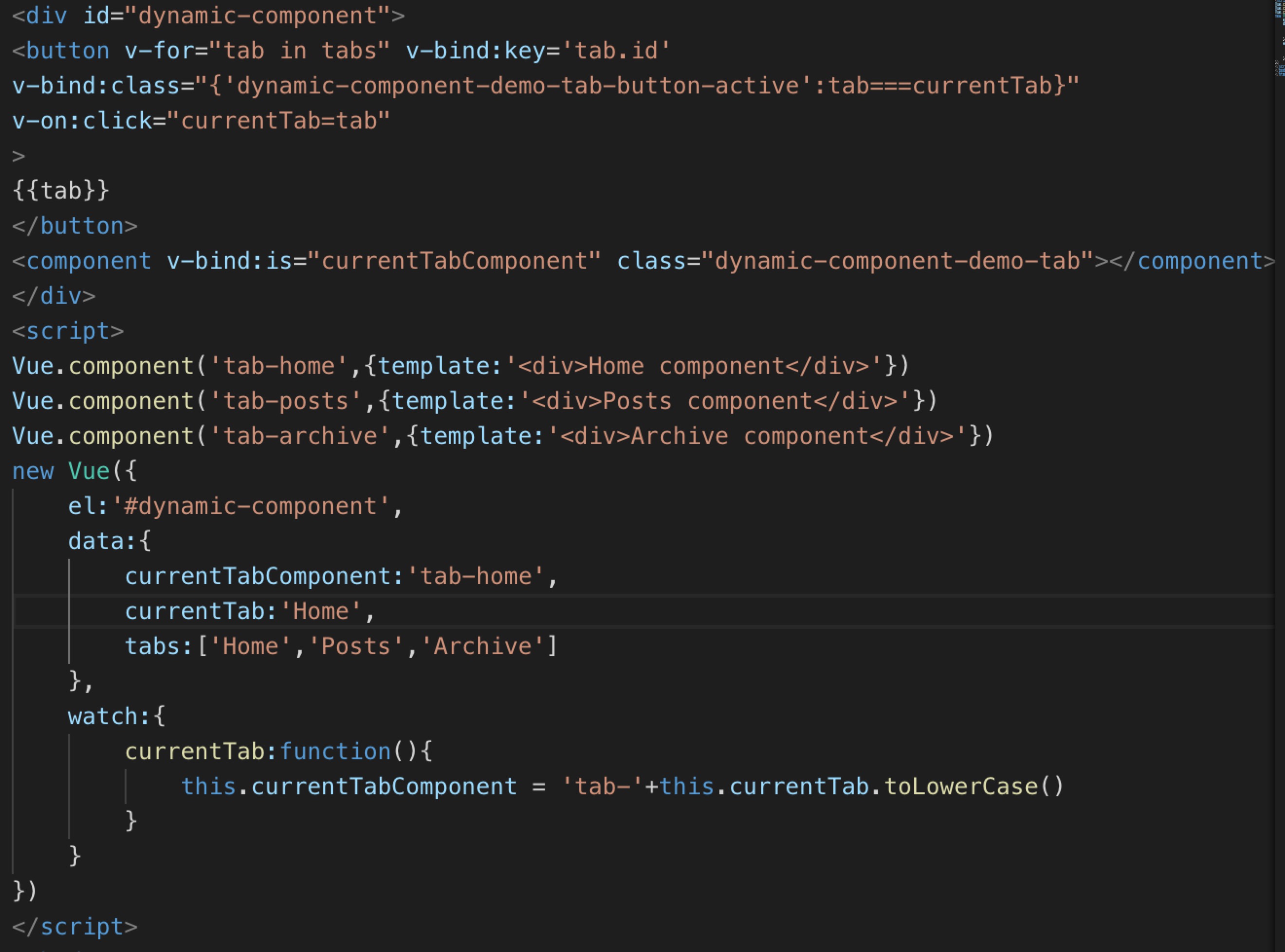
Task: Click the 'watch:{' line
Action: [x=117, y=717]
